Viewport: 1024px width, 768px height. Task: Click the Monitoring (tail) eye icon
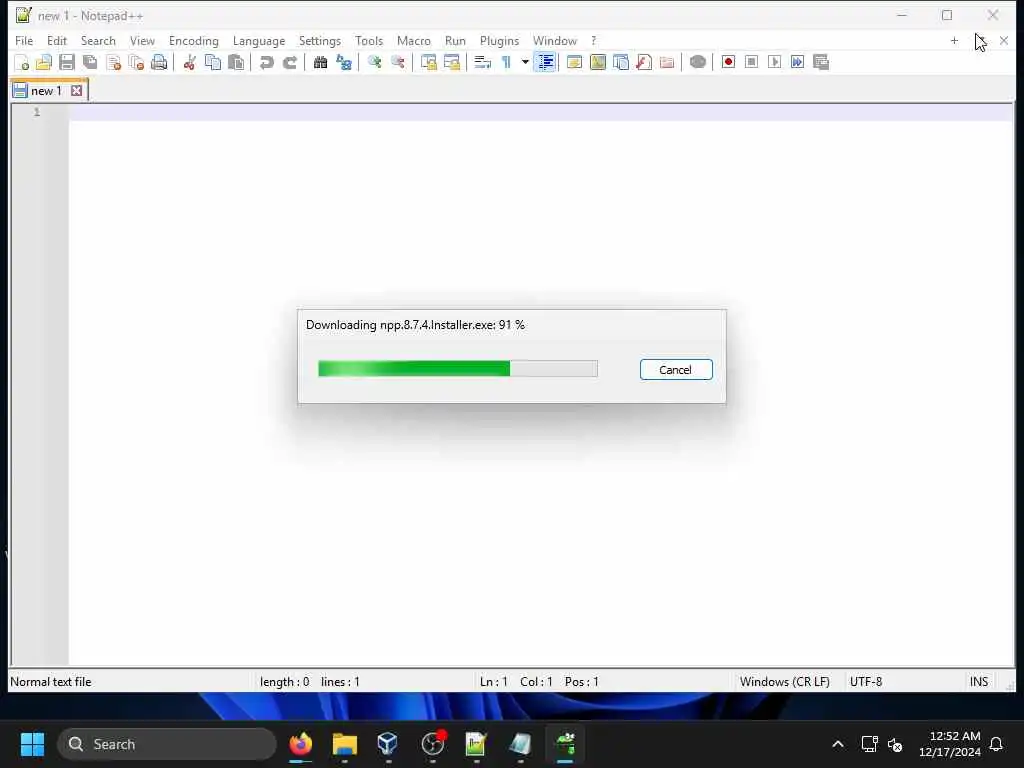(697, 62)
